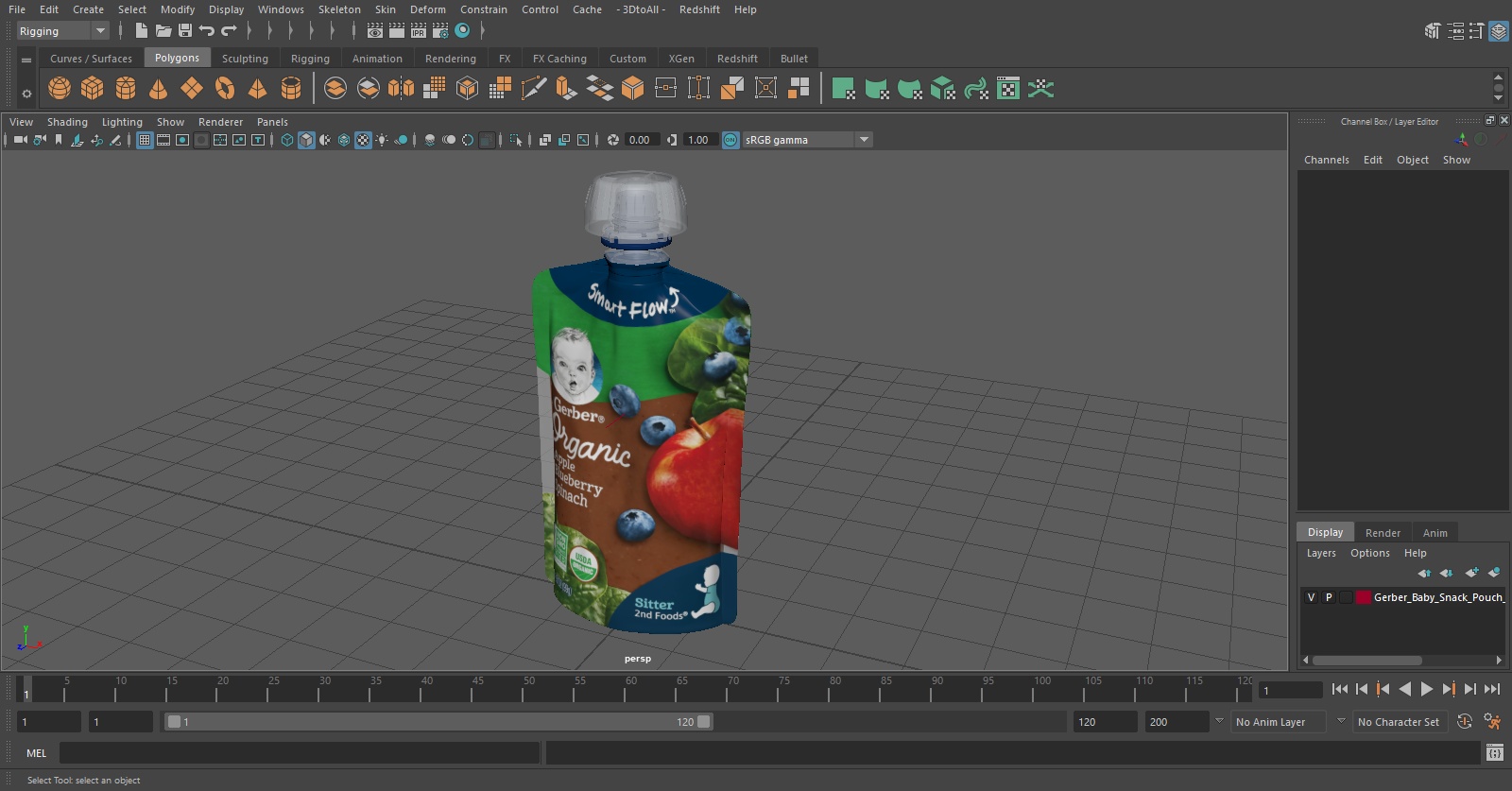Open the viewport Shading menu
Viewport: 1512px width, 791px height.
pyautogui.click(x=67, y=122)
